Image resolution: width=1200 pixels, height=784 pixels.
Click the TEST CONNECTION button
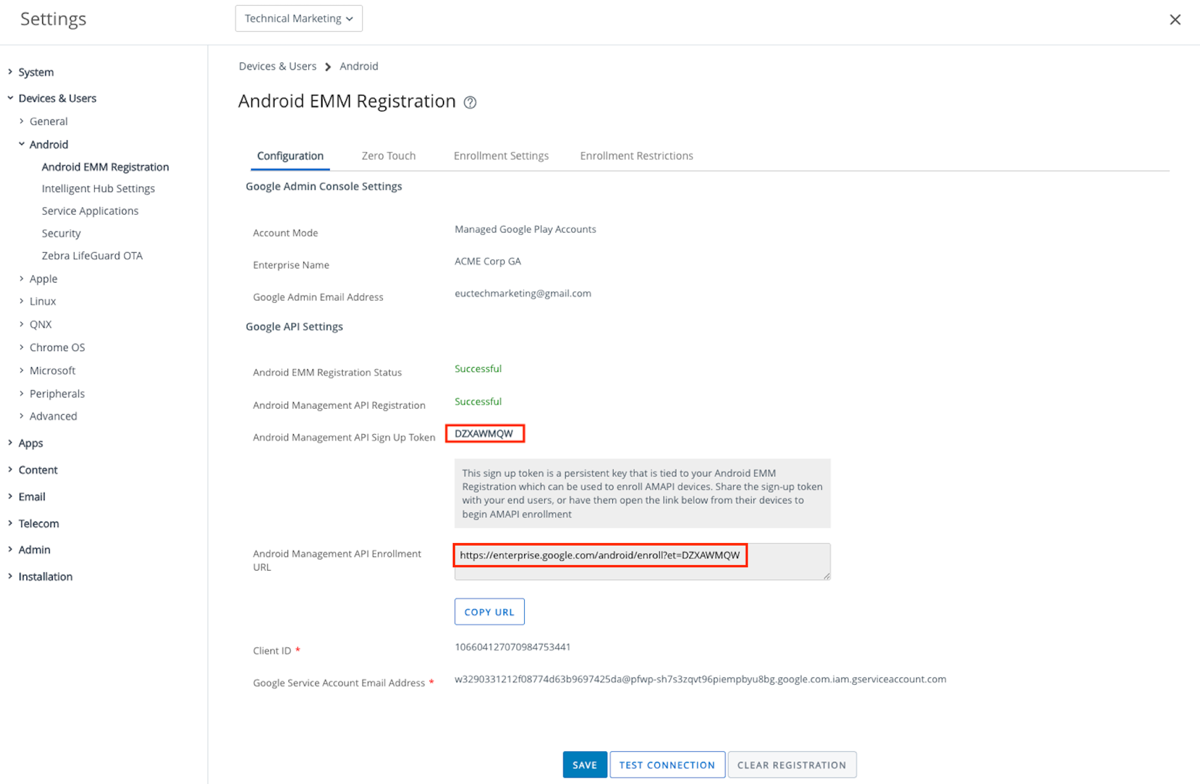pyautogui.click(x=667, y=765)
